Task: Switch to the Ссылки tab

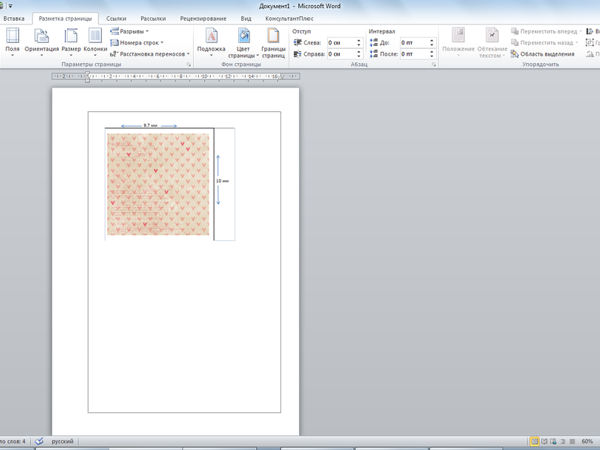Action: 116,18
